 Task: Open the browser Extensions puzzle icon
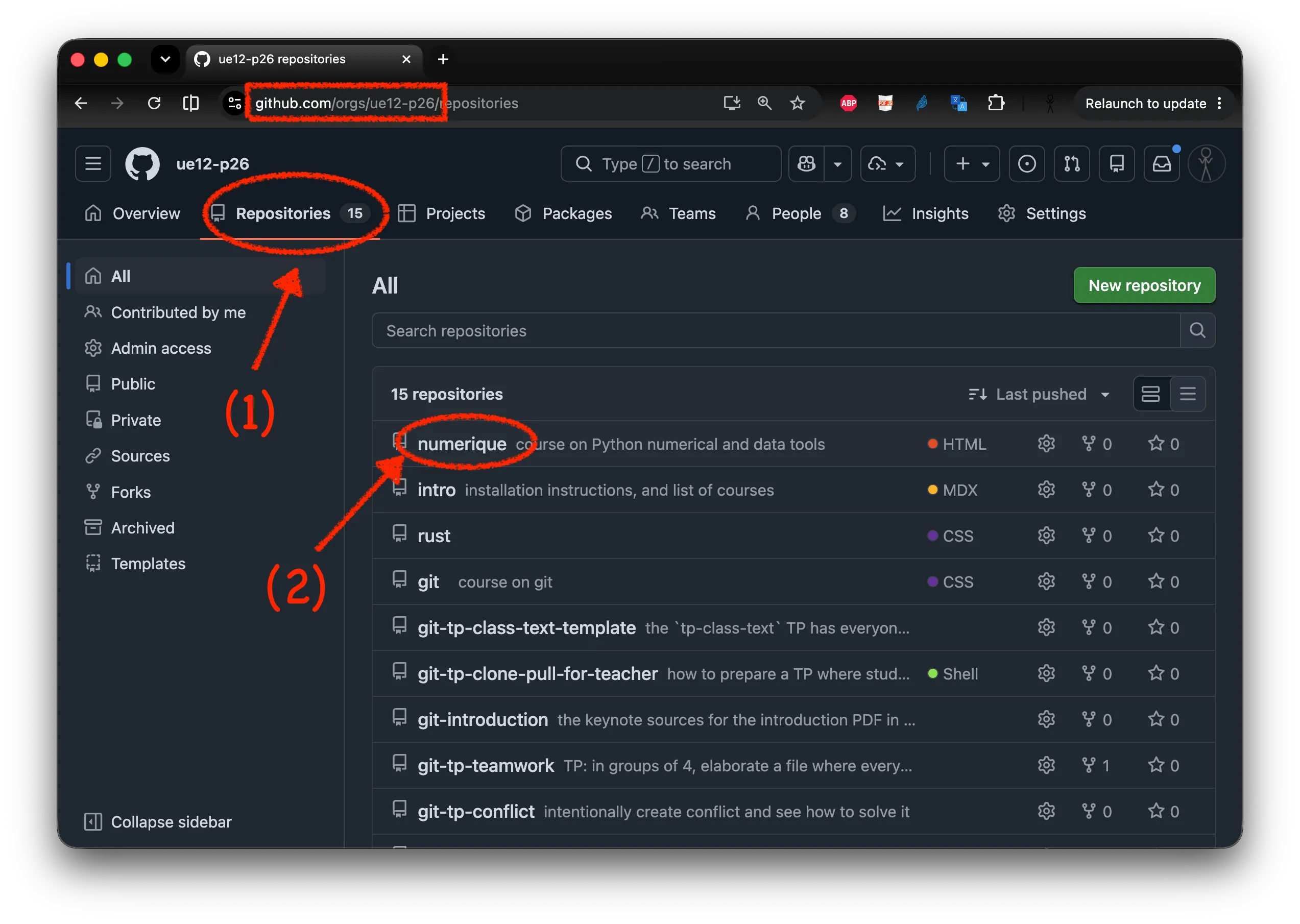point(996,103)
